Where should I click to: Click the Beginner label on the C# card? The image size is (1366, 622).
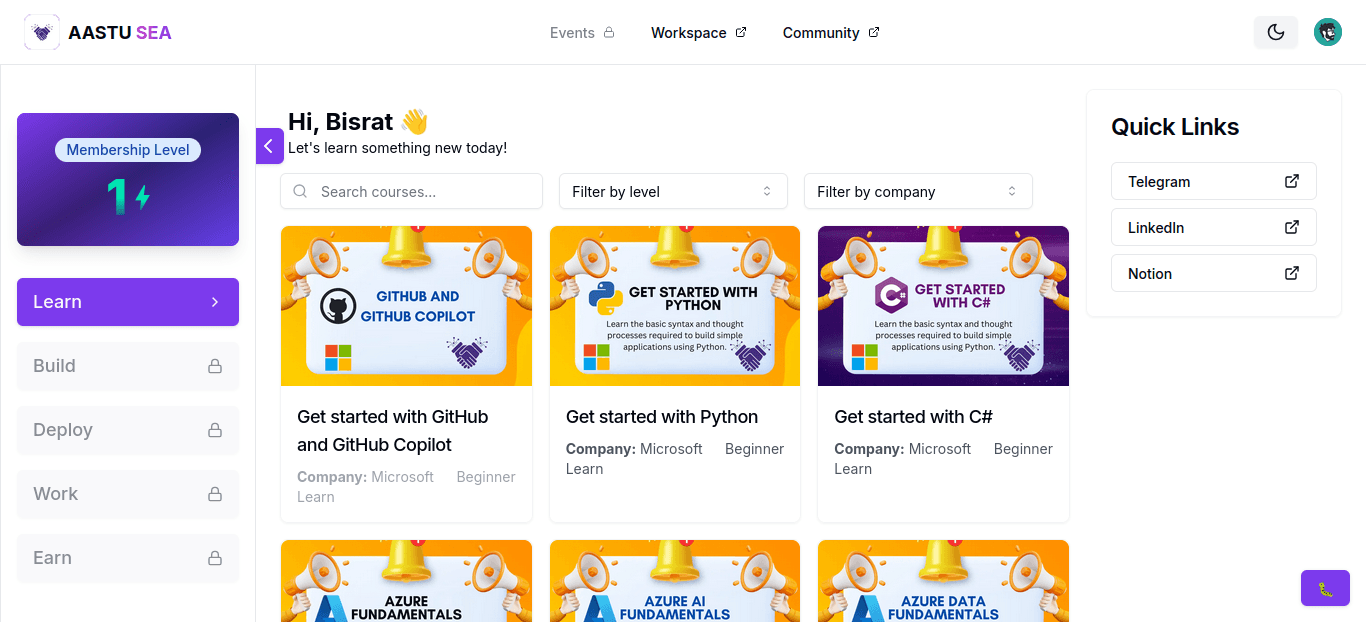pos(1023,449)
